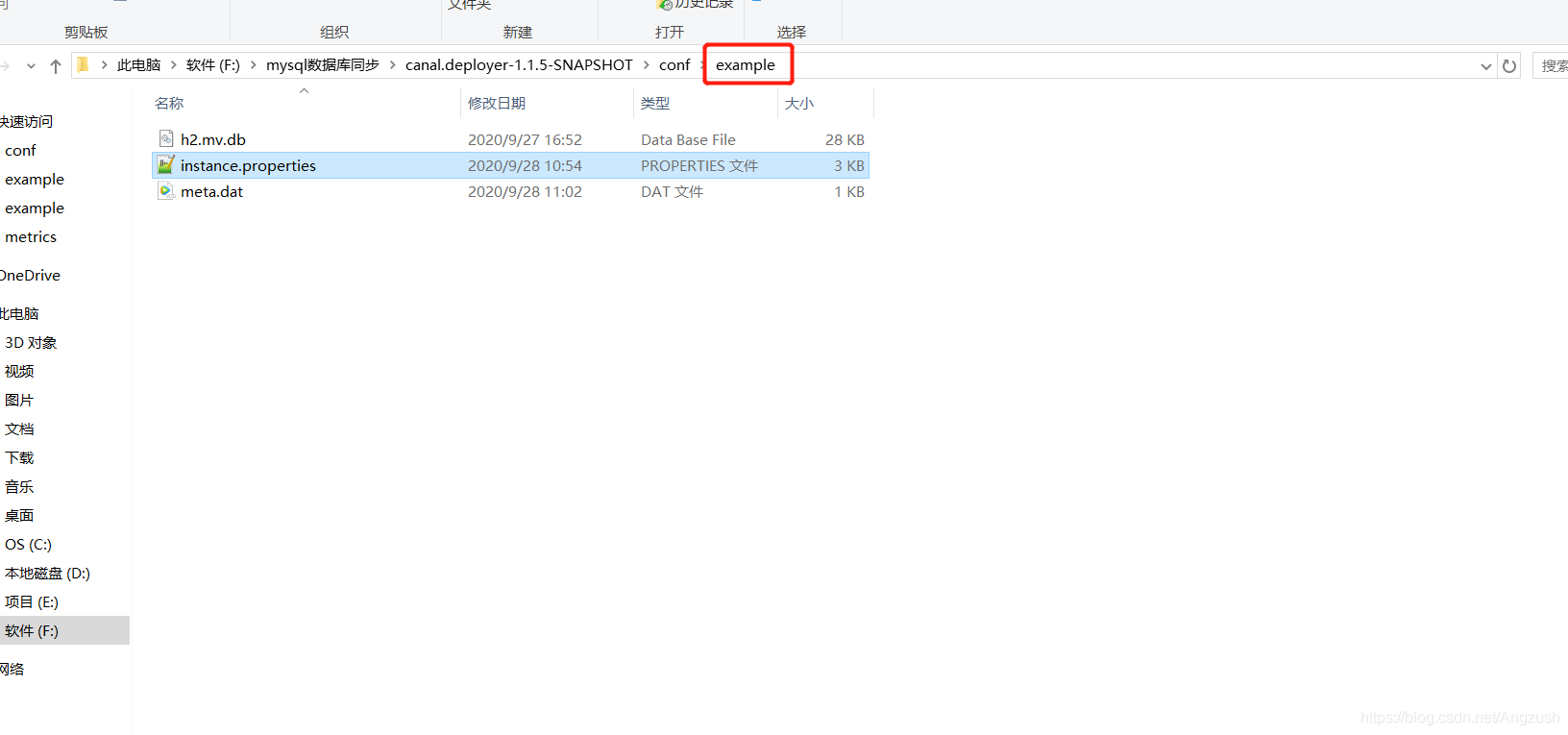The width and height of the screenshot is (1568, 735).
Task: Sort by 类型 column header
Action: tap(655, 103)
